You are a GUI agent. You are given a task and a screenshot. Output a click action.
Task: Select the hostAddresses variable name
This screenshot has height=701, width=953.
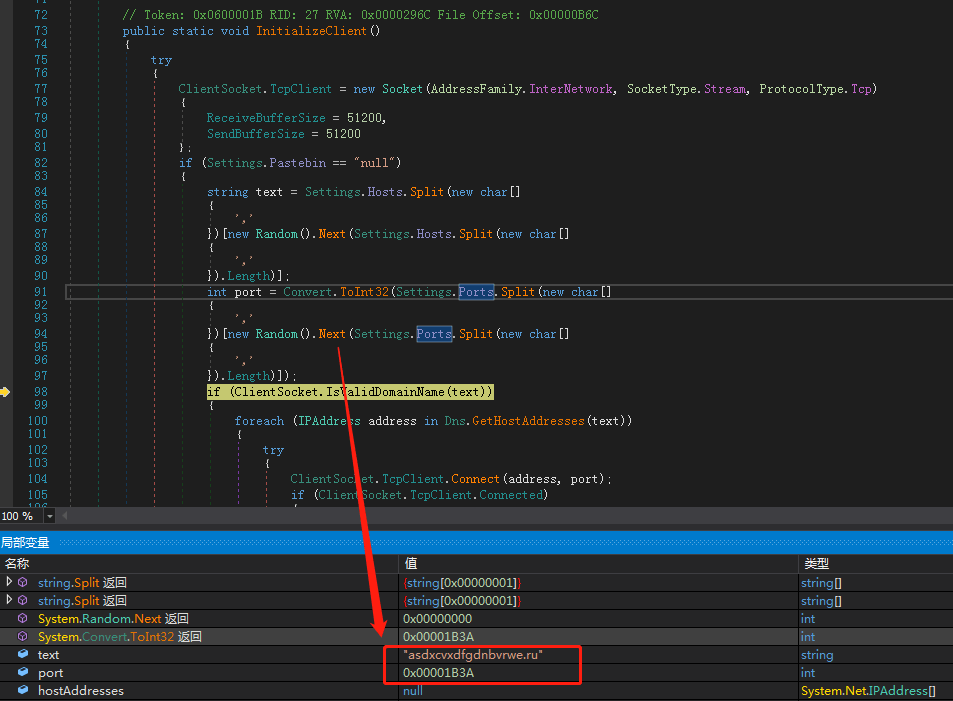(x=81, y=691)
